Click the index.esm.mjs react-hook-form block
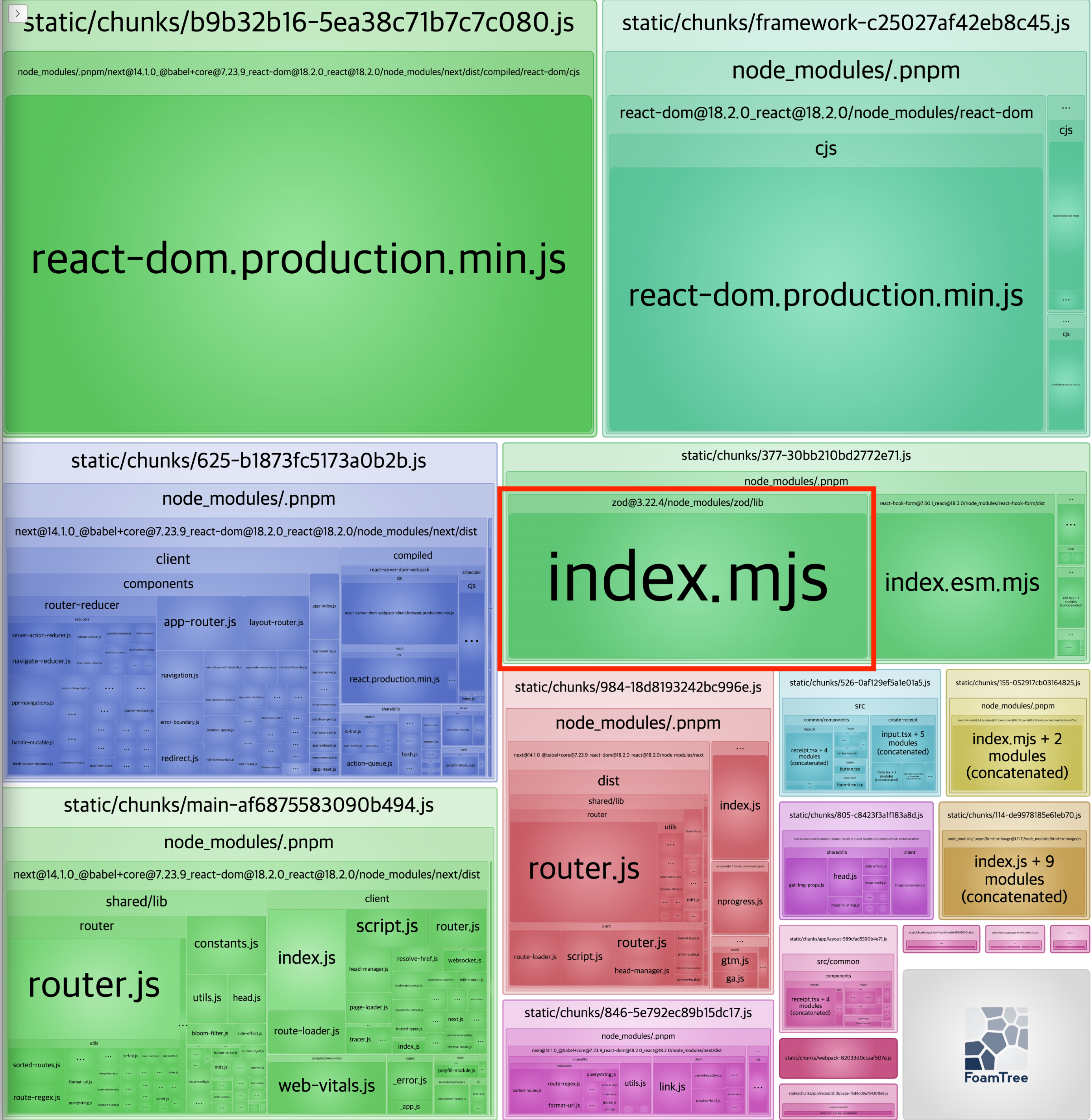Screen dimensions: 1092x1120 click(x=962, y=583)
